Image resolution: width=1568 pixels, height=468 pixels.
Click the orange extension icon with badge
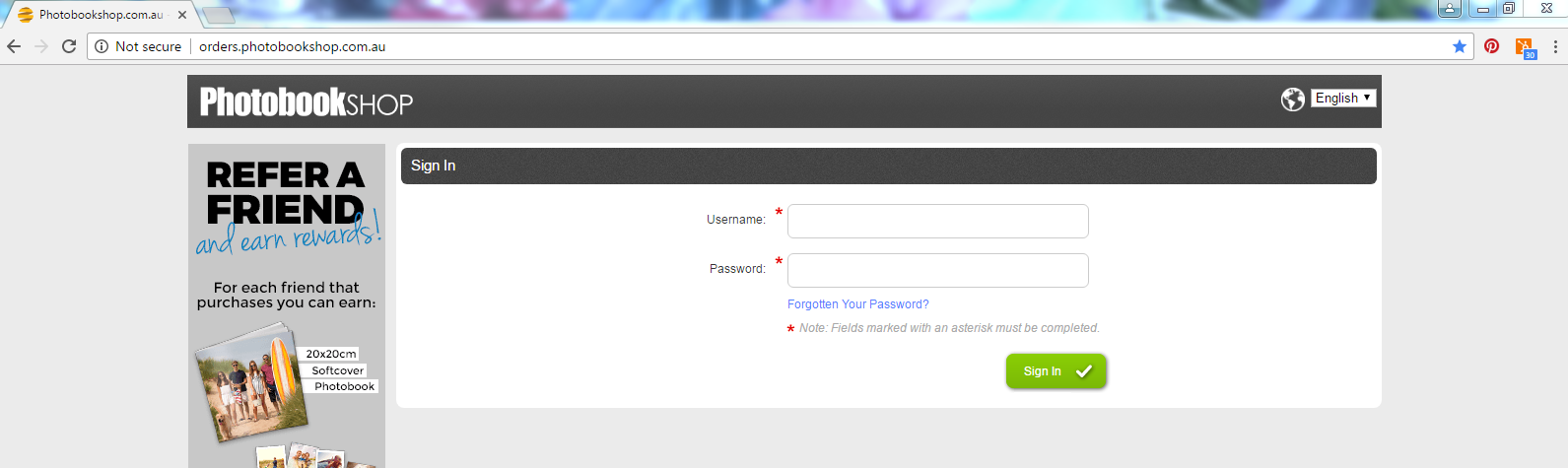pos(1525,47)
